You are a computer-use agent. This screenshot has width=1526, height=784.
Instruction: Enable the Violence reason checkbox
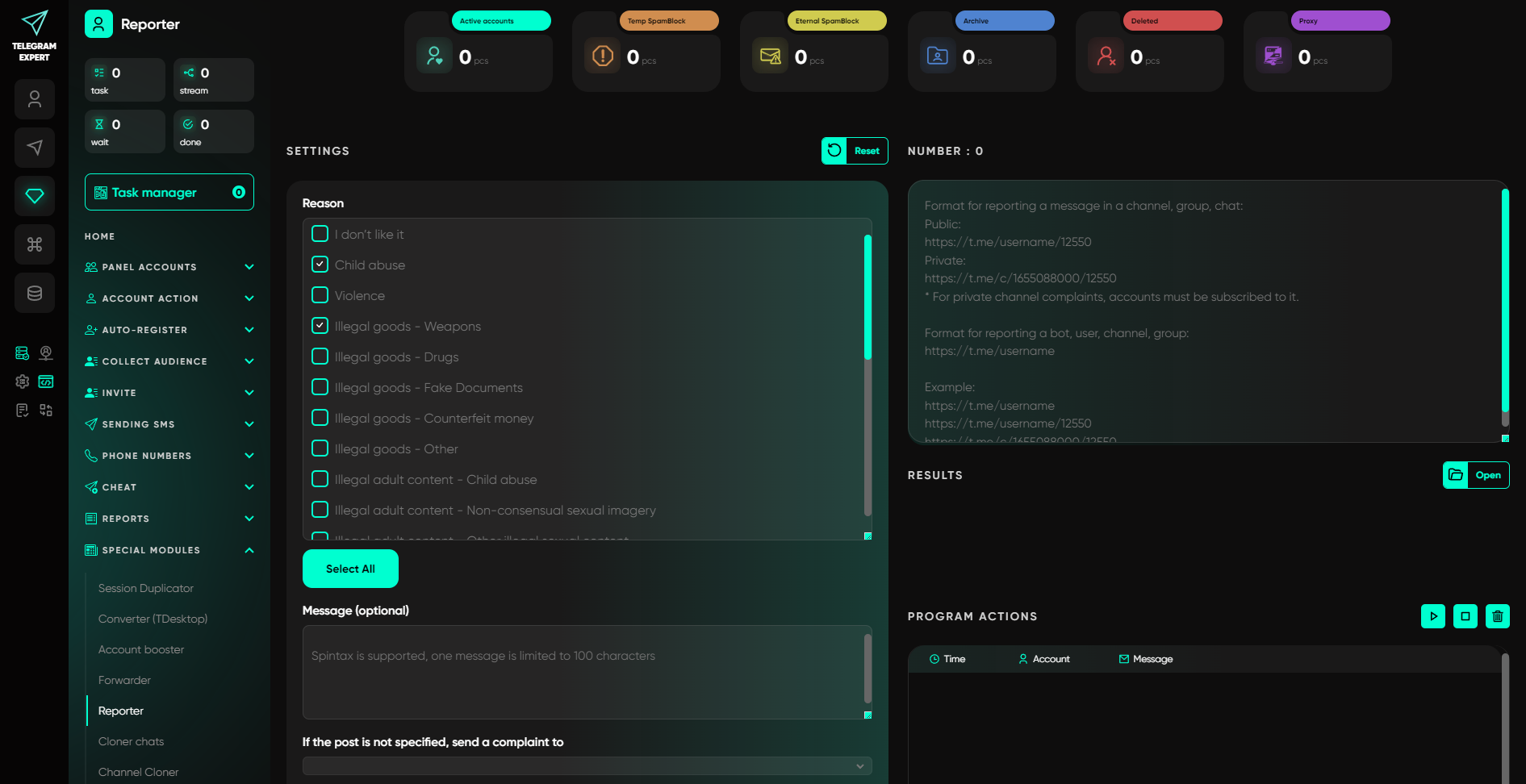320,295
